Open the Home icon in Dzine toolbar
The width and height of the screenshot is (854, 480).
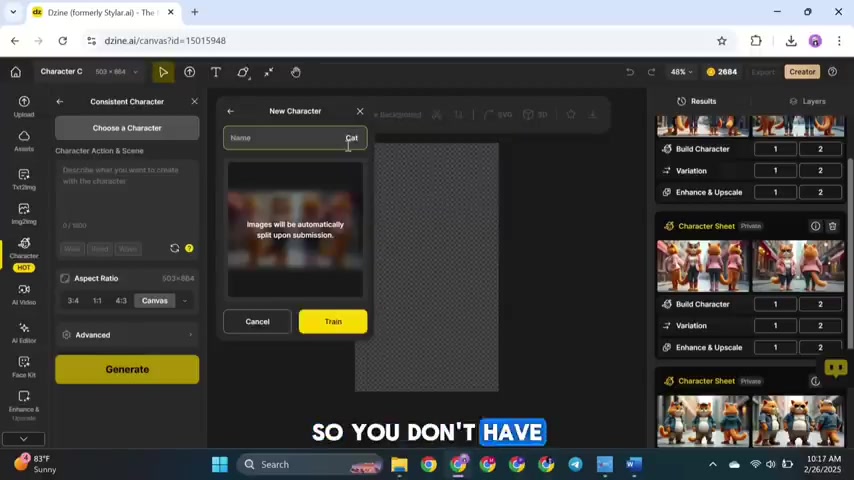coord(16,72)
